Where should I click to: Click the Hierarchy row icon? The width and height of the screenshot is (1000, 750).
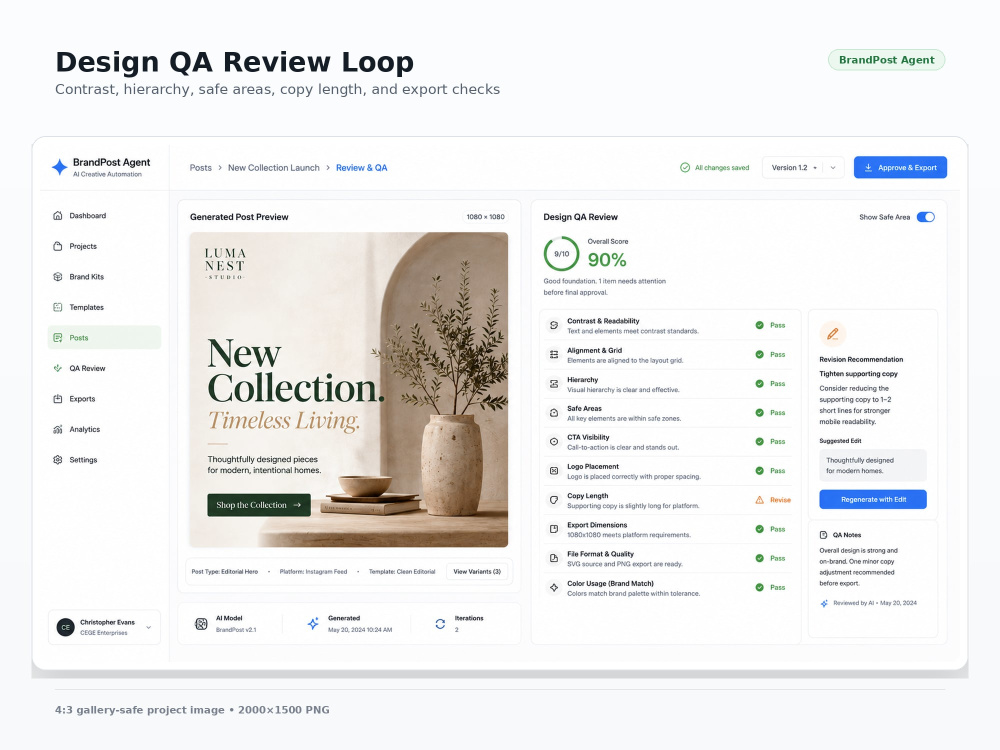[554, 384]
